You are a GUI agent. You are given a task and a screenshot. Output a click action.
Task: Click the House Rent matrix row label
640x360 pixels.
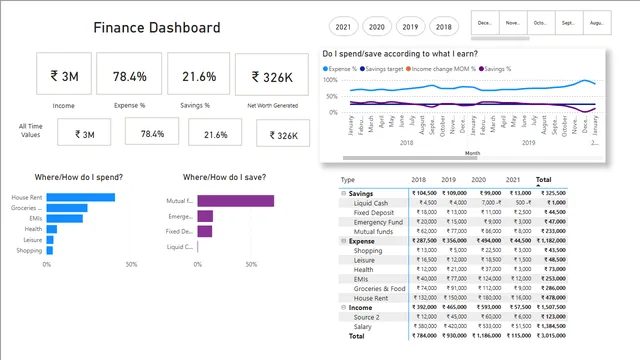371,298
